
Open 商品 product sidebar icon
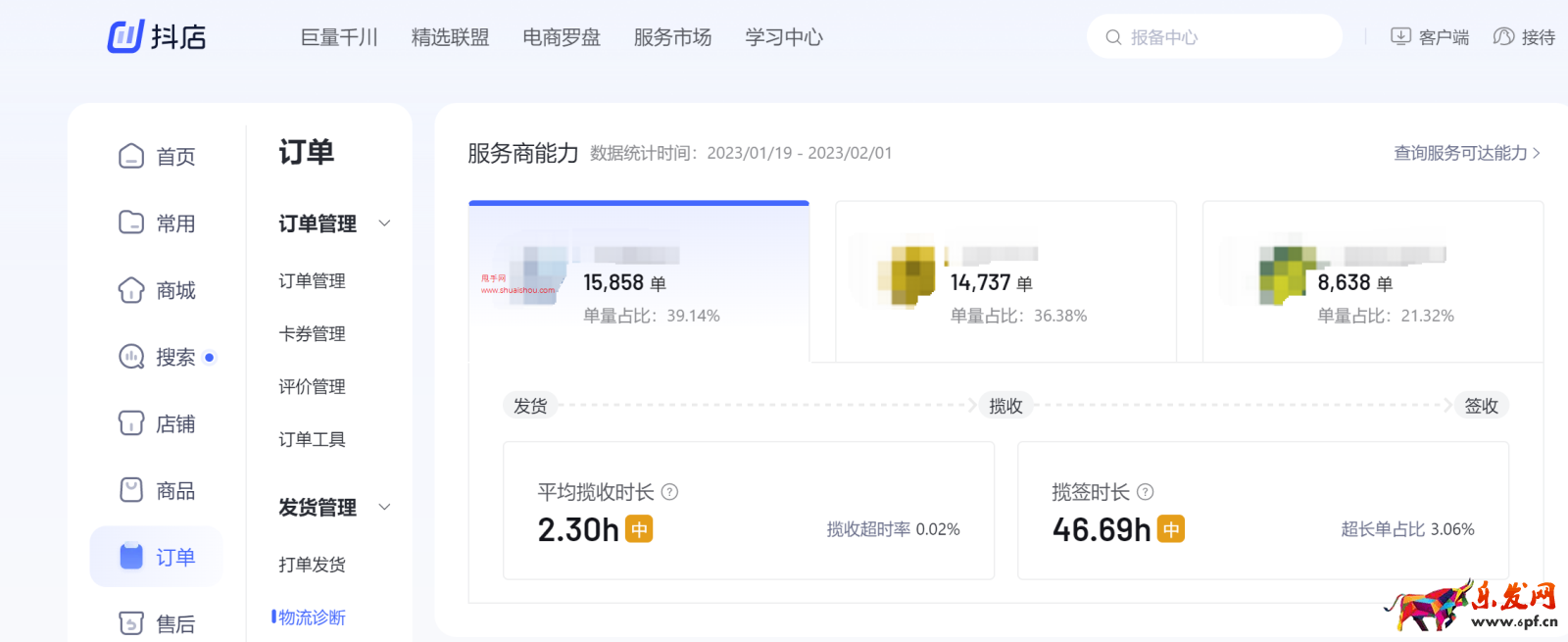(x=131, y=490)
